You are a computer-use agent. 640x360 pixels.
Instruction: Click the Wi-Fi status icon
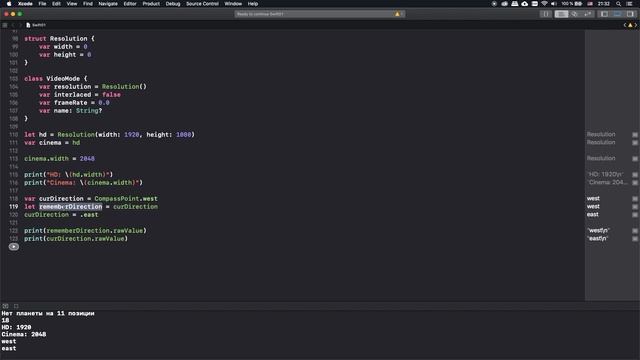tap(544, 4)
